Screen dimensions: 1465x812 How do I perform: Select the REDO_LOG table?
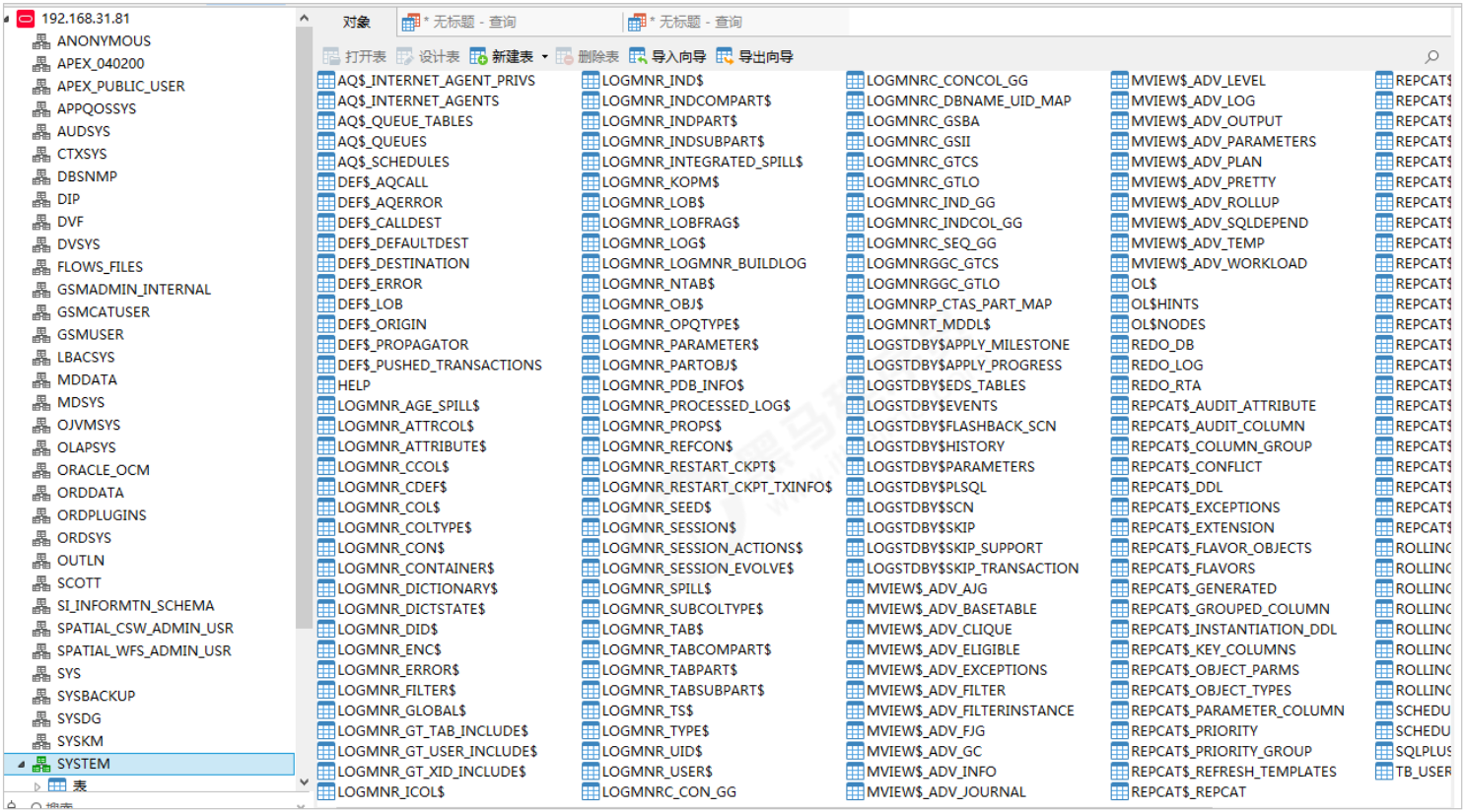[x=1166, y=365]
